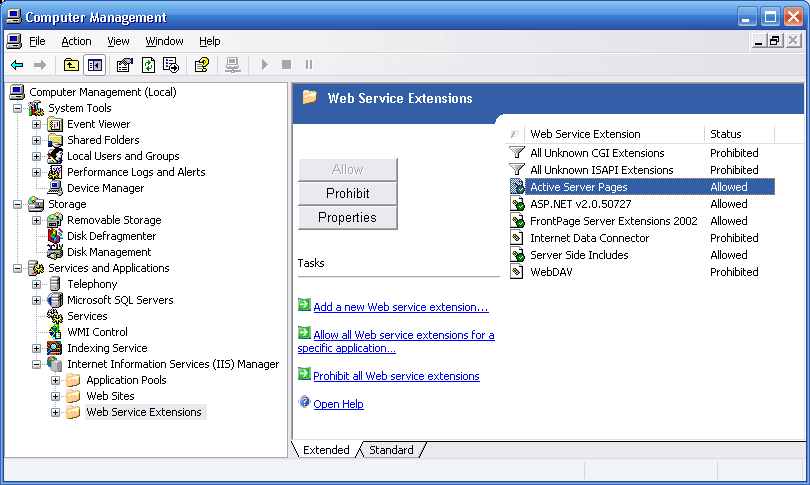Expand the Removable Storage node
Viewport: 810px width, 485px height.
pos(36,221)
